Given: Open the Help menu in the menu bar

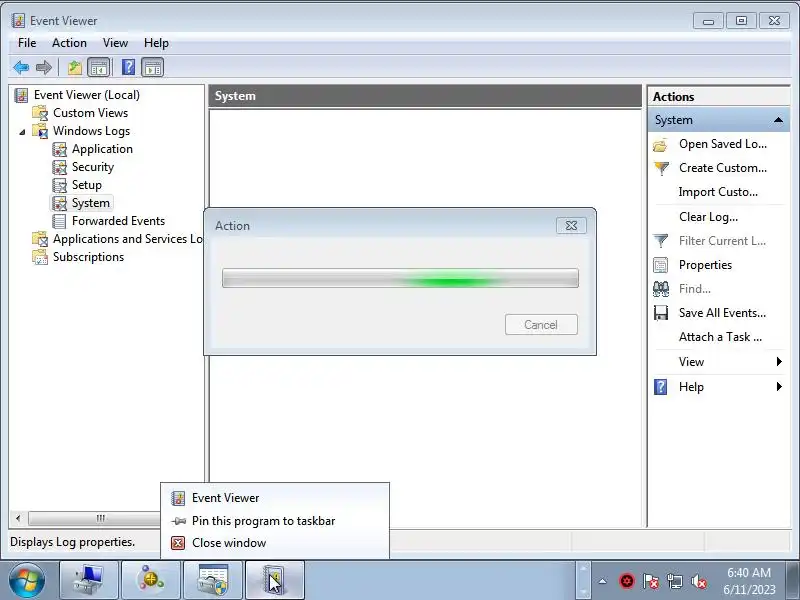Looking at the screenshot, I should click(156, 43).
